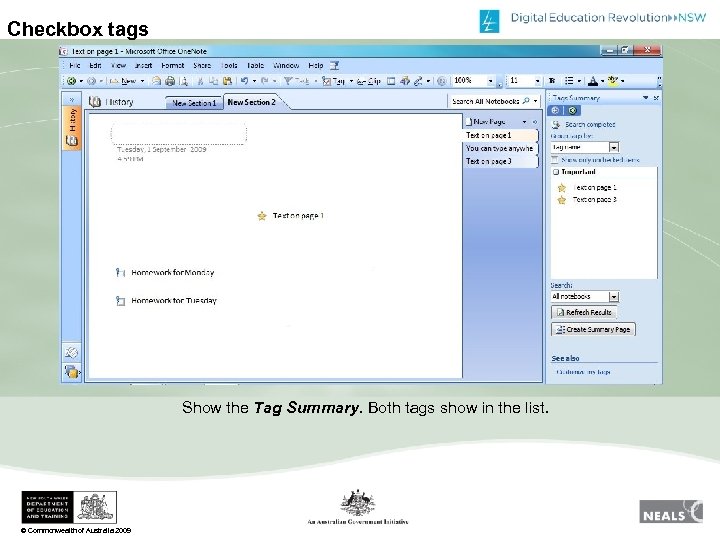This screenshot has width=720, height=540.
Task: Click the Refresh Results button
Action: pyautogui.click(x=584, y=312)
